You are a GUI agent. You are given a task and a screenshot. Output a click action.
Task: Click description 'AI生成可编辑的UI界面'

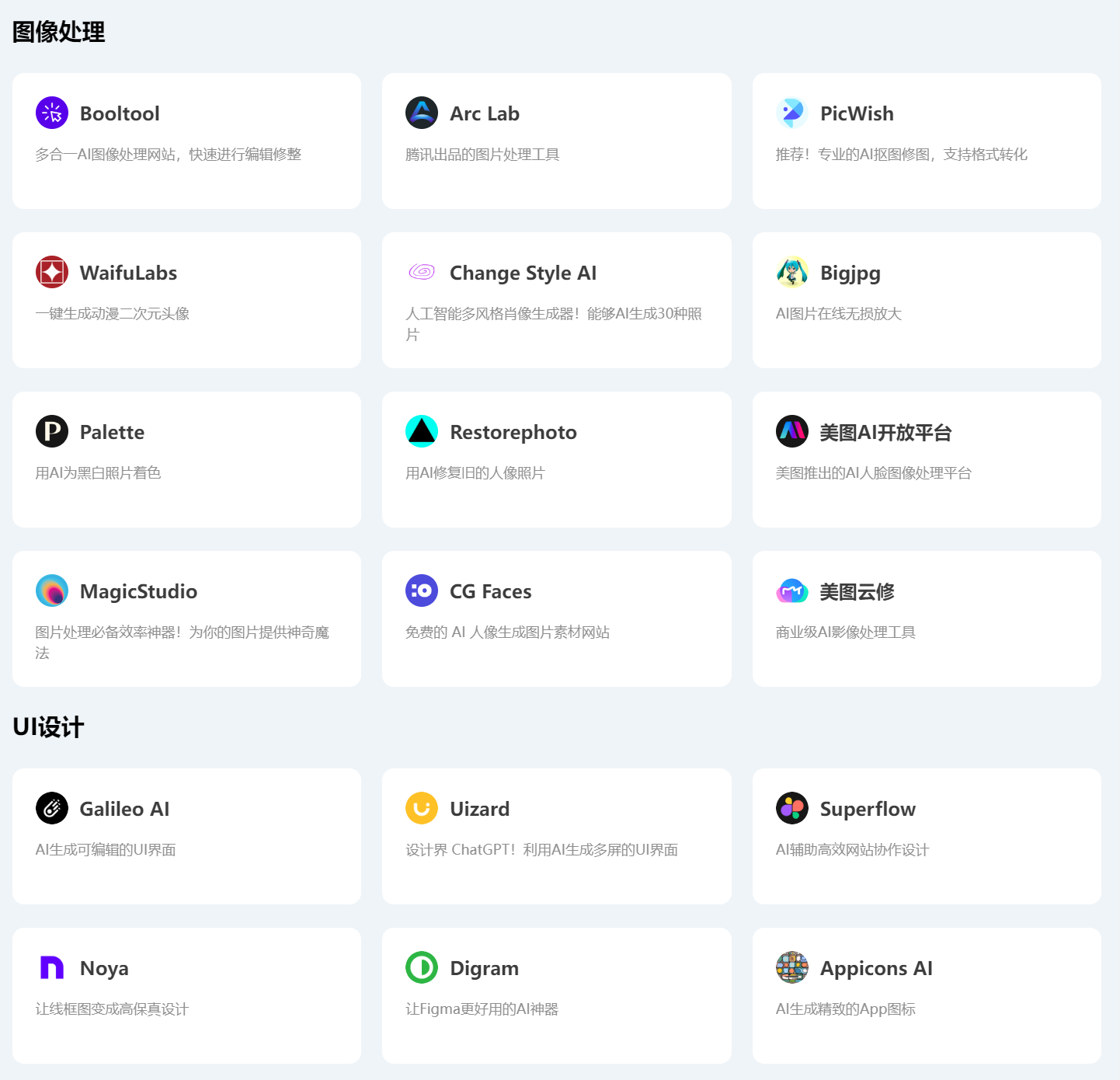[x=106, y=850]
